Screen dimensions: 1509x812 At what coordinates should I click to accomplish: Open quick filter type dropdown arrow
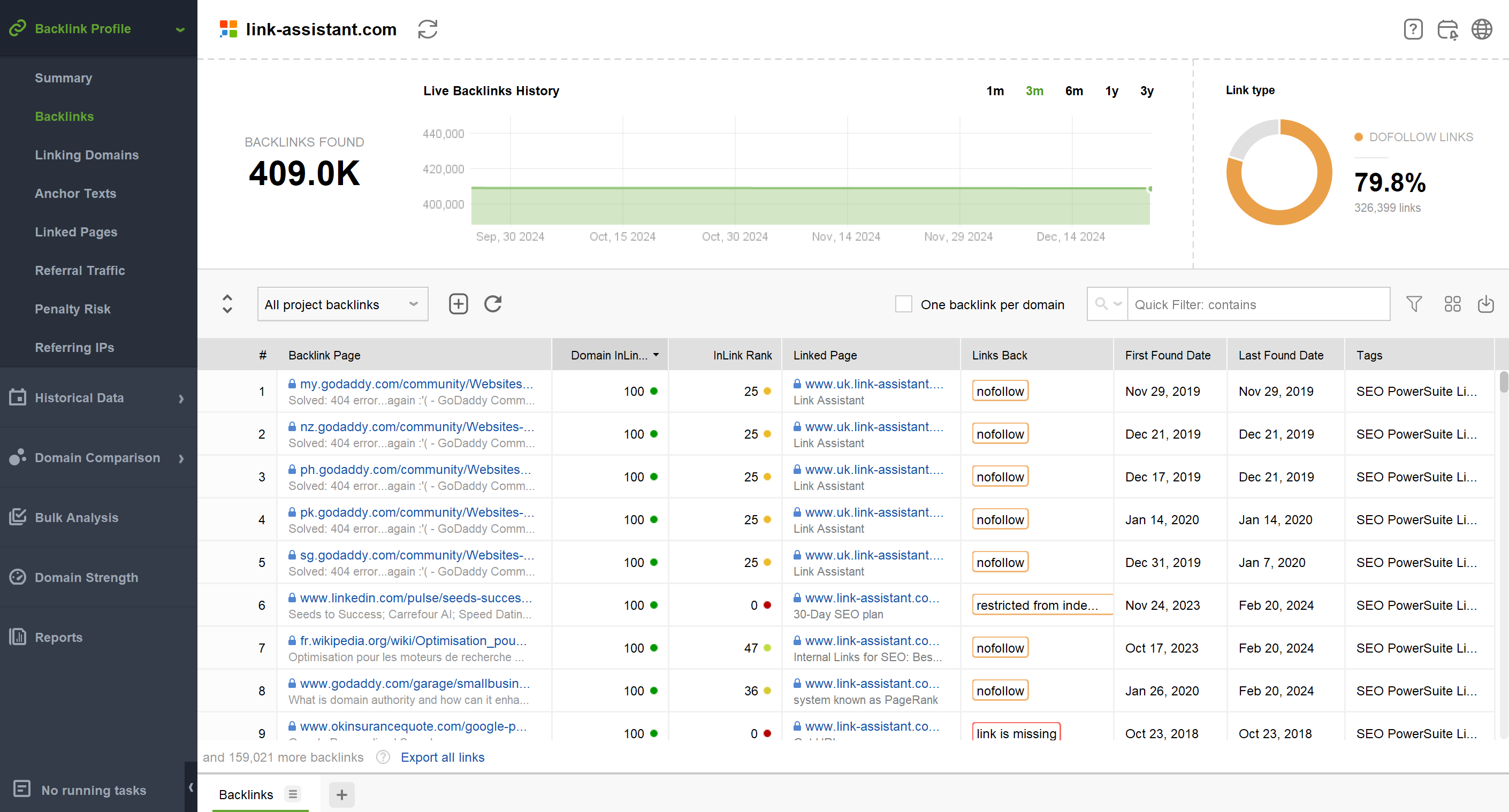pos(1118,304)
